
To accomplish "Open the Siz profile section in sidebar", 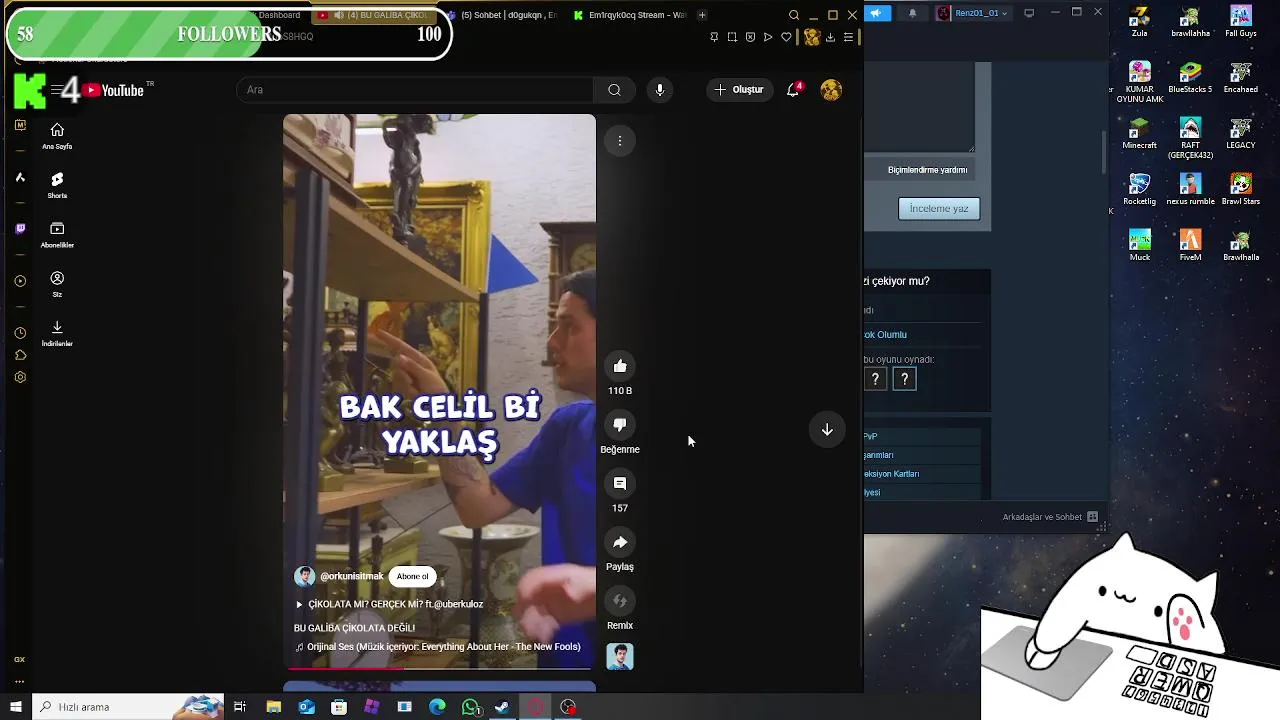I will [57, 284].
